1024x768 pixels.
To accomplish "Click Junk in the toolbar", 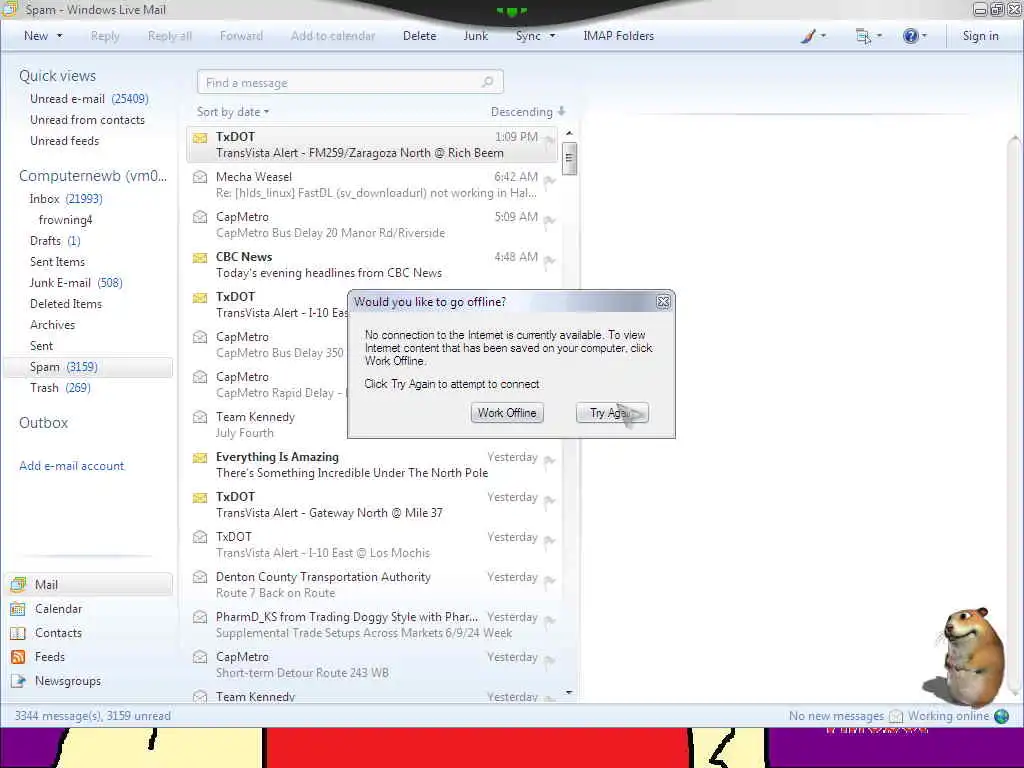I will 475,36.
